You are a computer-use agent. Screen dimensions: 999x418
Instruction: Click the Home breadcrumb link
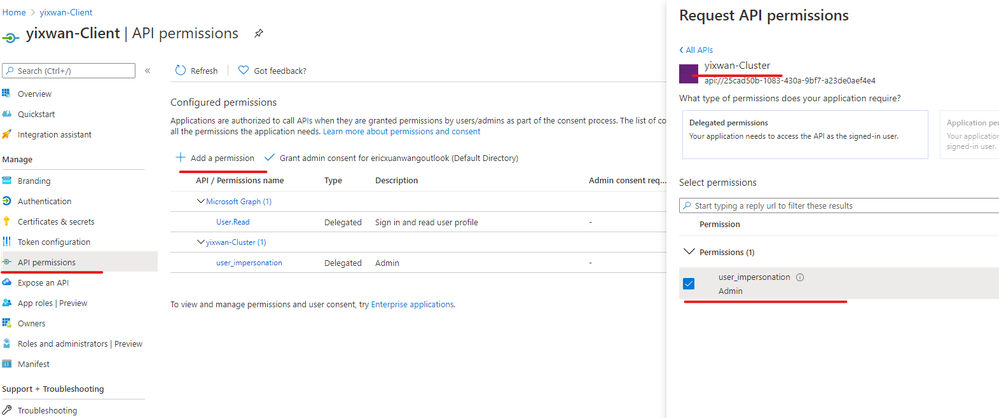(x=15, y=12)
